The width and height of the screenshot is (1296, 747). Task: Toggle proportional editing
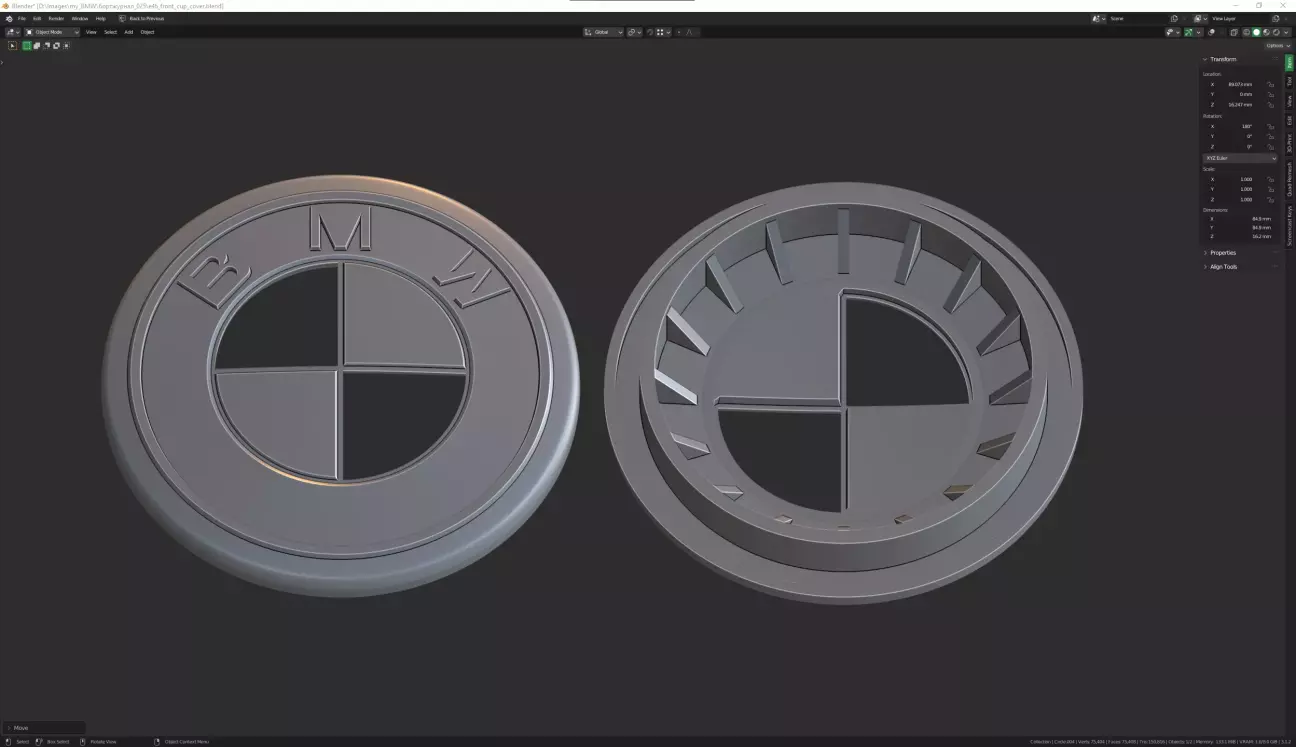click(x=679, y=32)
